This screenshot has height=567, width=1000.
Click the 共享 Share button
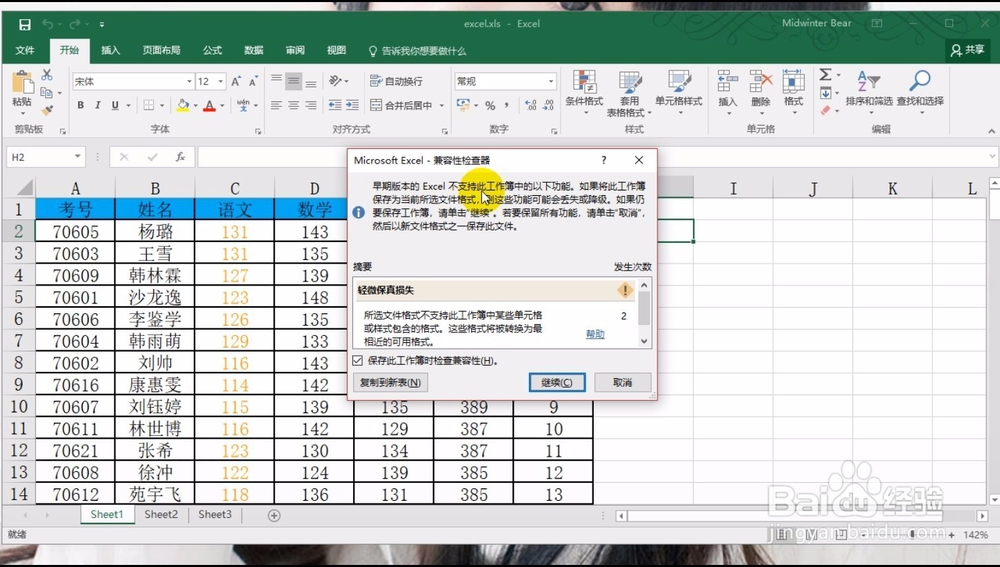[x=967, y=50]
